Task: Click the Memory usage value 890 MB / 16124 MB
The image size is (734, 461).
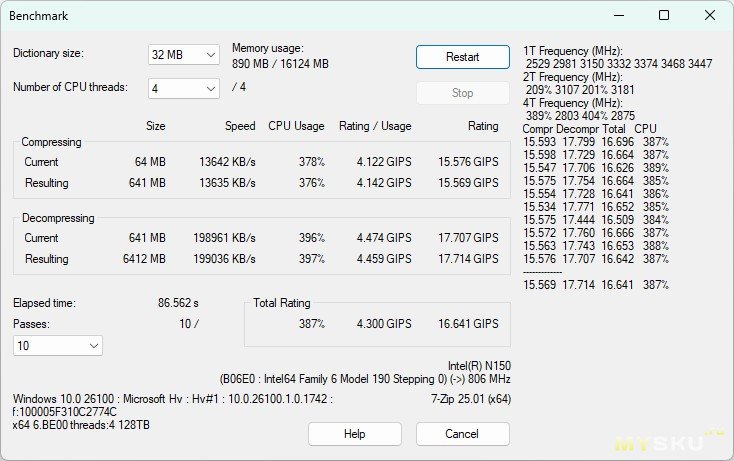Action: [x=280, y=64]
